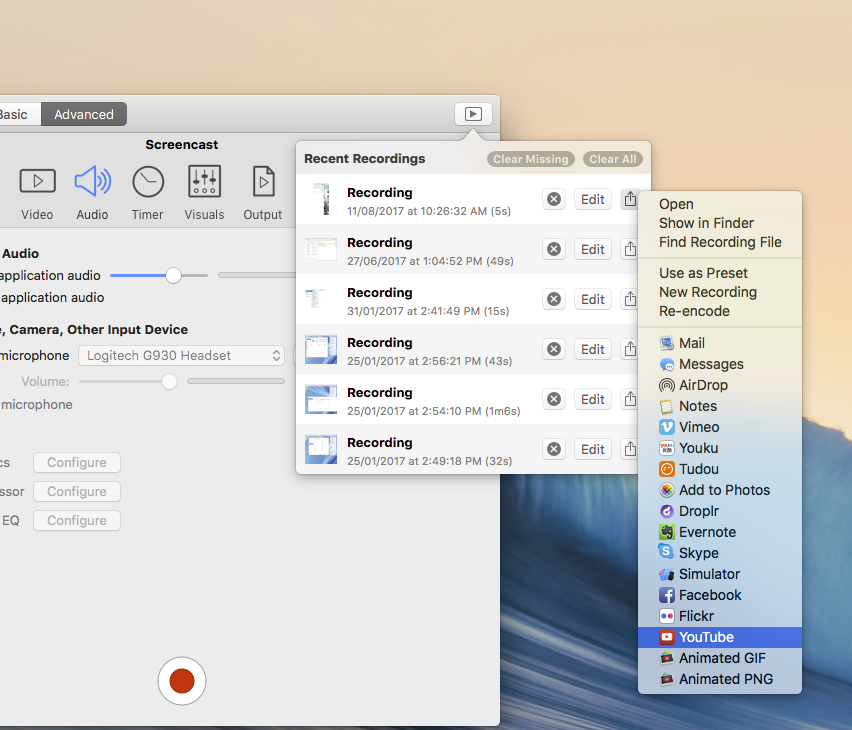Image resolution: width=852 pixels, height=730 pixels.
Task: Choose YouTube in the share menu
Action: point(706,637)
